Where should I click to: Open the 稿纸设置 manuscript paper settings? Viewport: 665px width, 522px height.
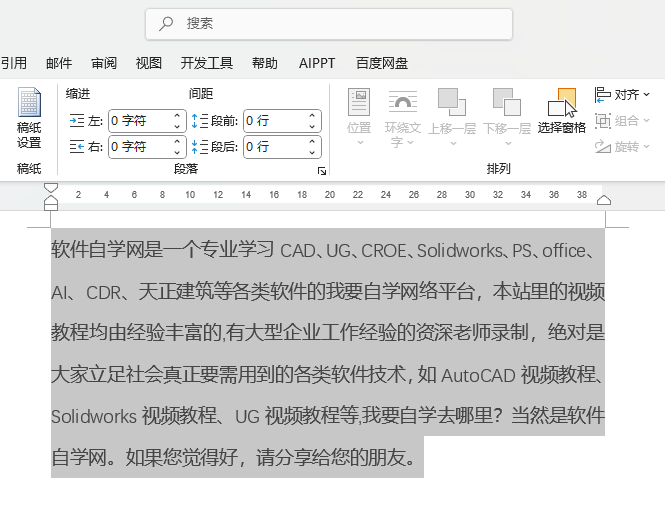click(29, 117)
